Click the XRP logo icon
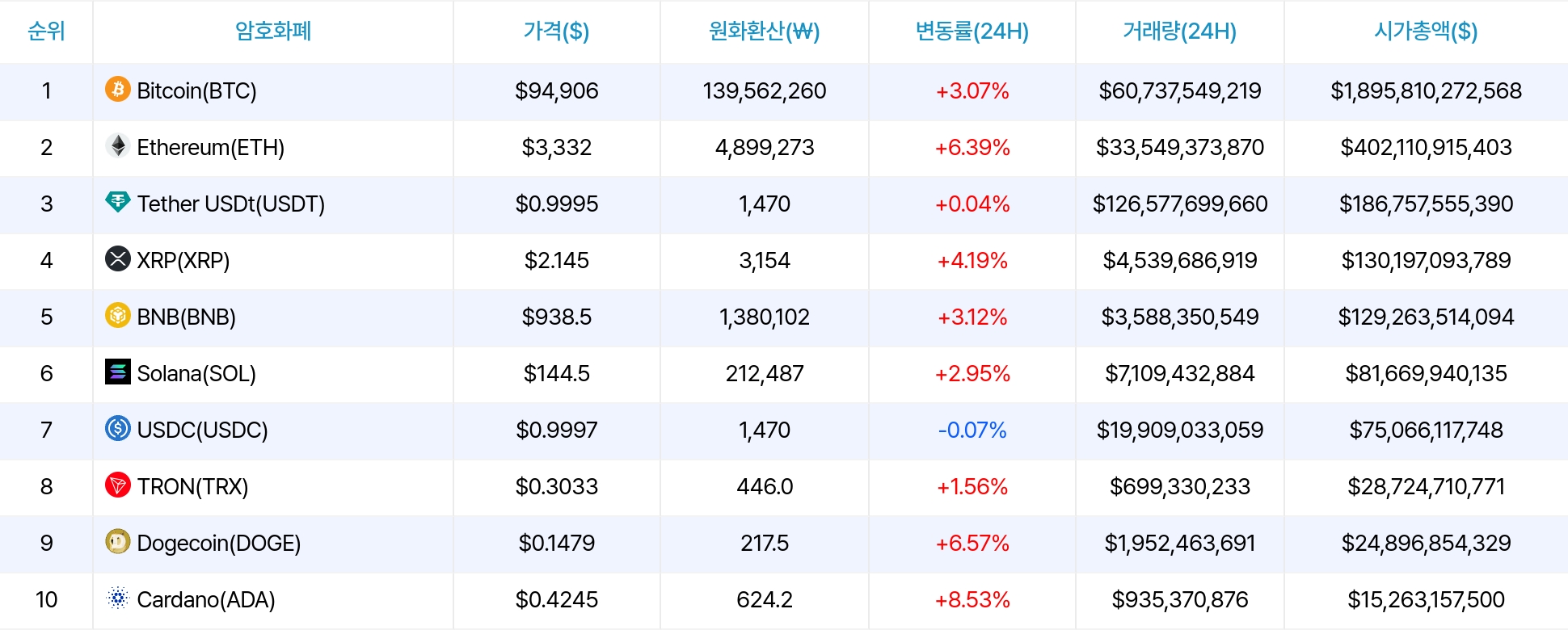1568x630 pixels. (118, 258)
